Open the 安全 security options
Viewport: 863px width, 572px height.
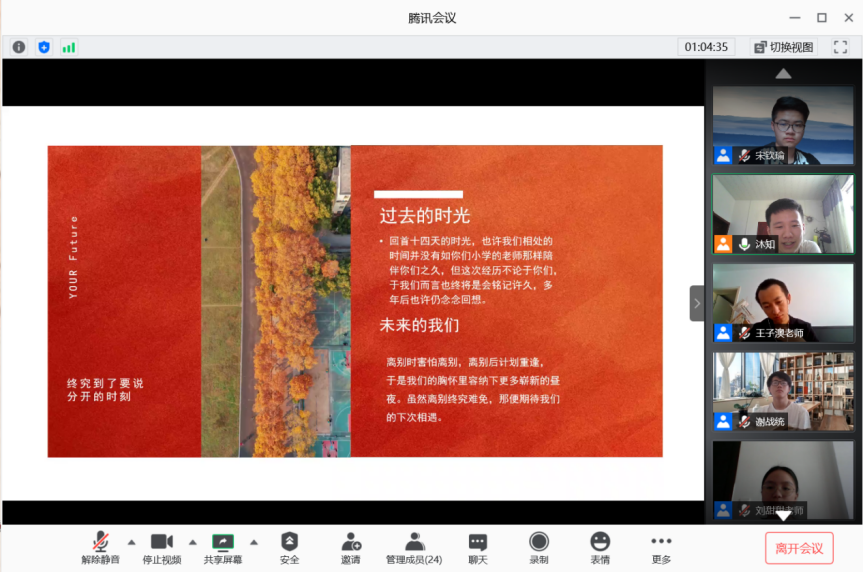pyautogui.click(x=289, y=547)
